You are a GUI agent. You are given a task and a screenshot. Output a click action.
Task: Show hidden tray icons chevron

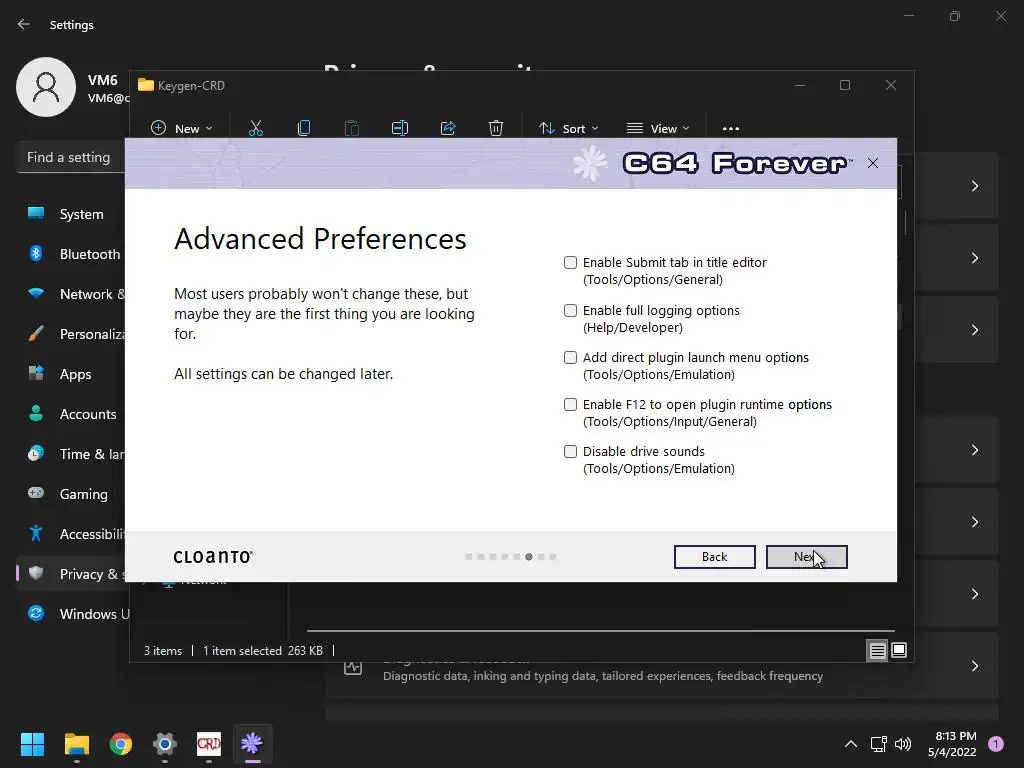click(851, 744)
